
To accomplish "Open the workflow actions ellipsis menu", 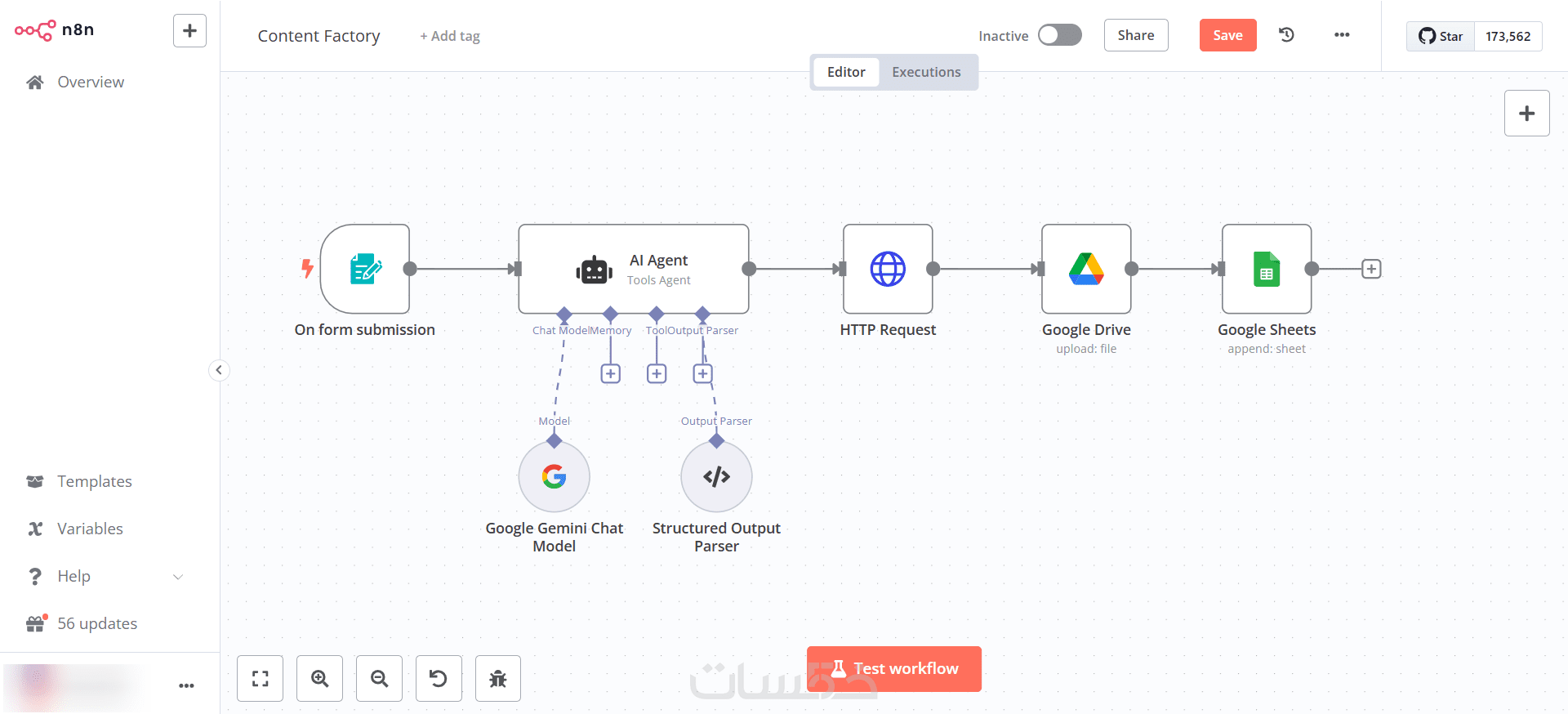I will (1342, 35).
